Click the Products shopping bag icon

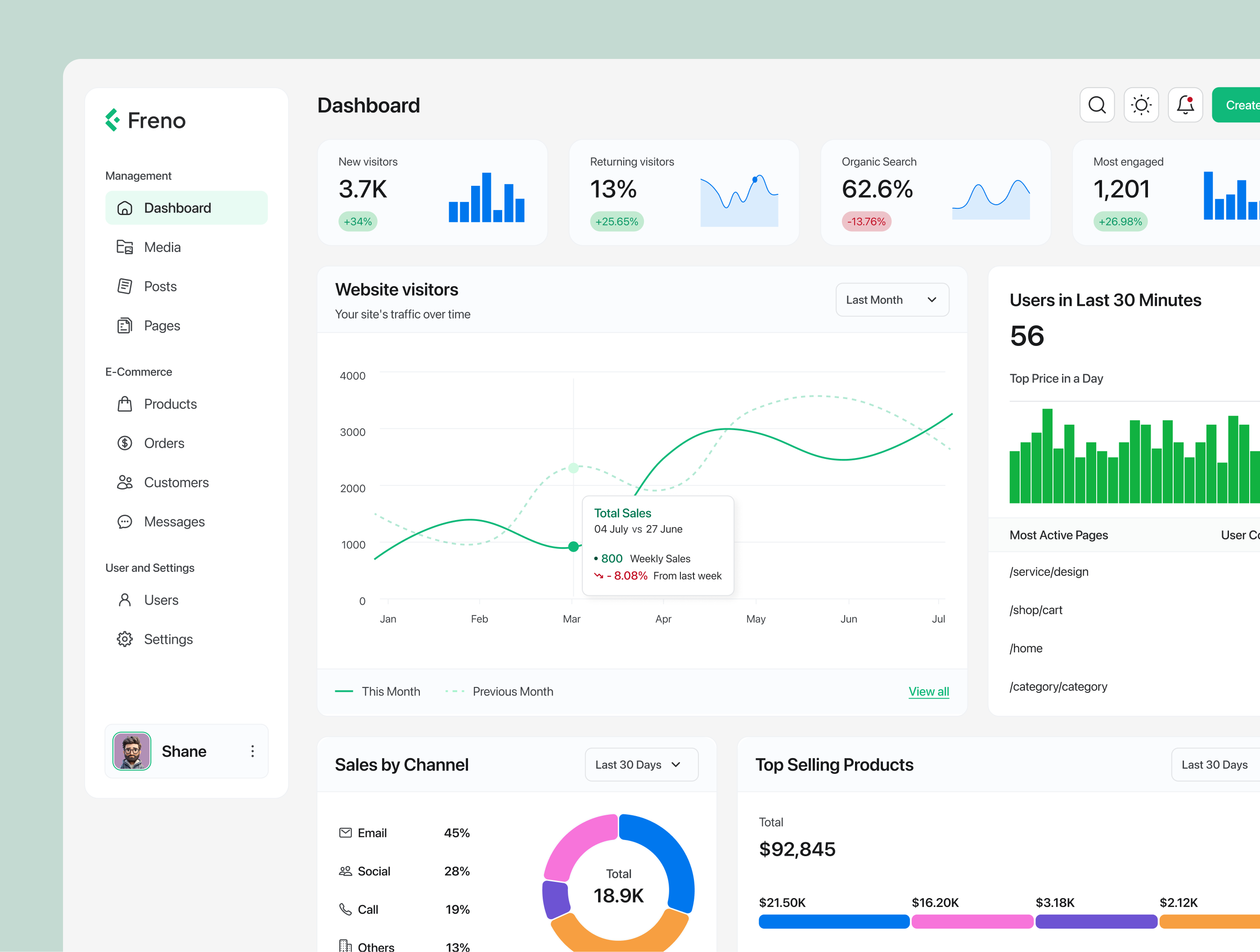(x=125, y=404)
